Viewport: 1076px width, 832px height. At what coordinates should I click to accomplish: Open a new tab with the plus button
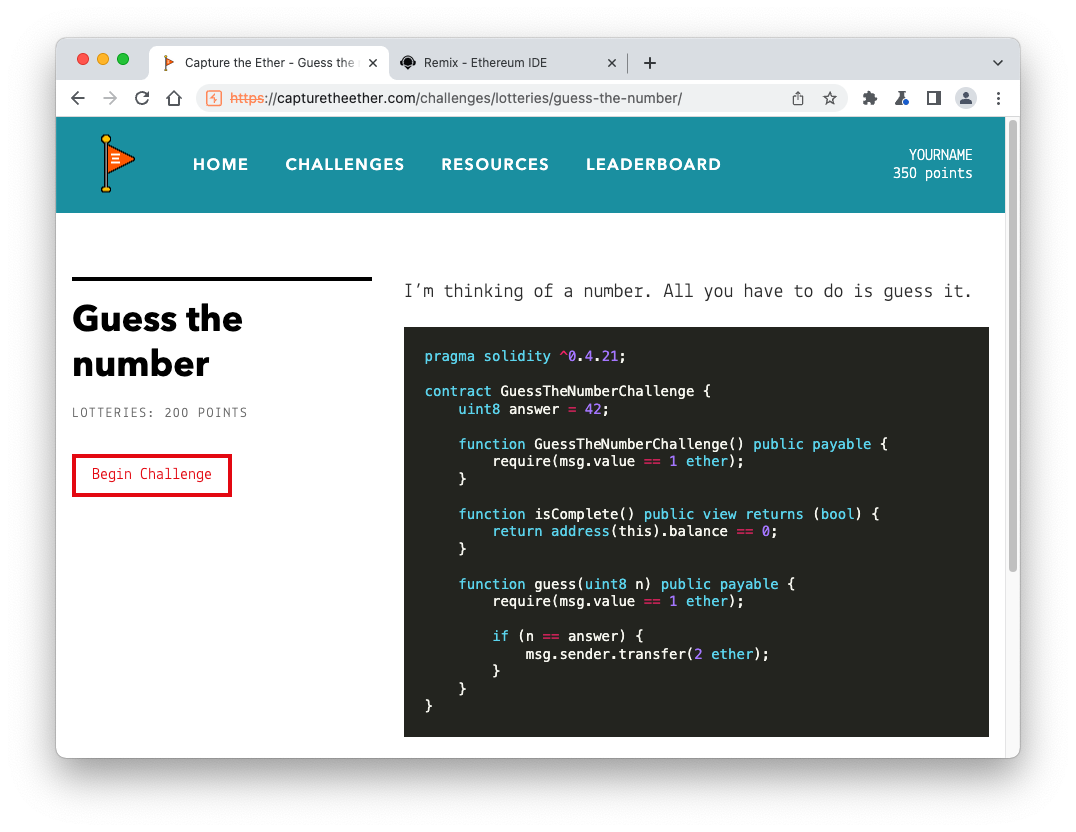pos(649,63)
